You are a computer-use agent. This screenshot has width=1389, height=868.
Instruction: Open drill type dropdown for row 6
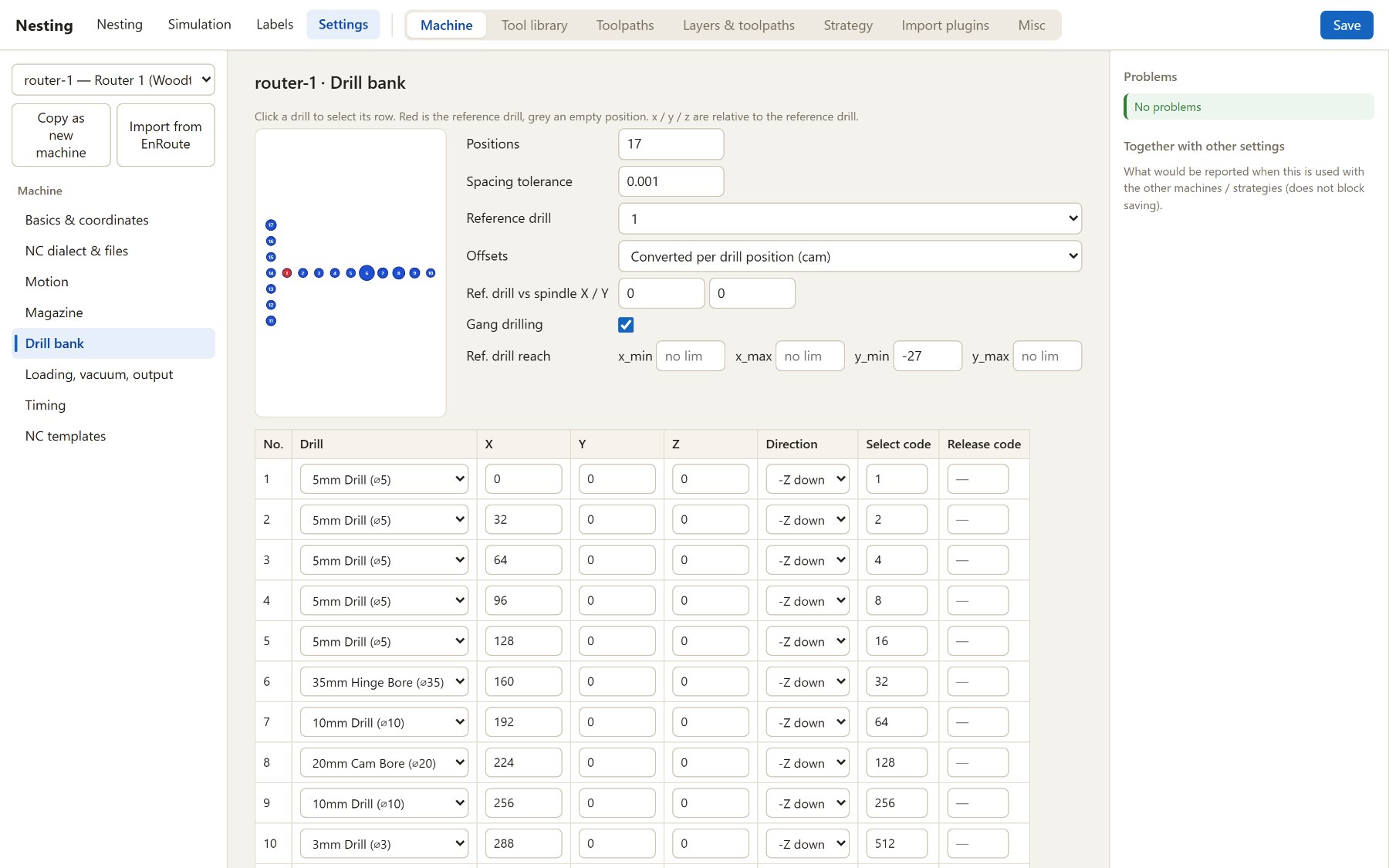tap(384, 682)
